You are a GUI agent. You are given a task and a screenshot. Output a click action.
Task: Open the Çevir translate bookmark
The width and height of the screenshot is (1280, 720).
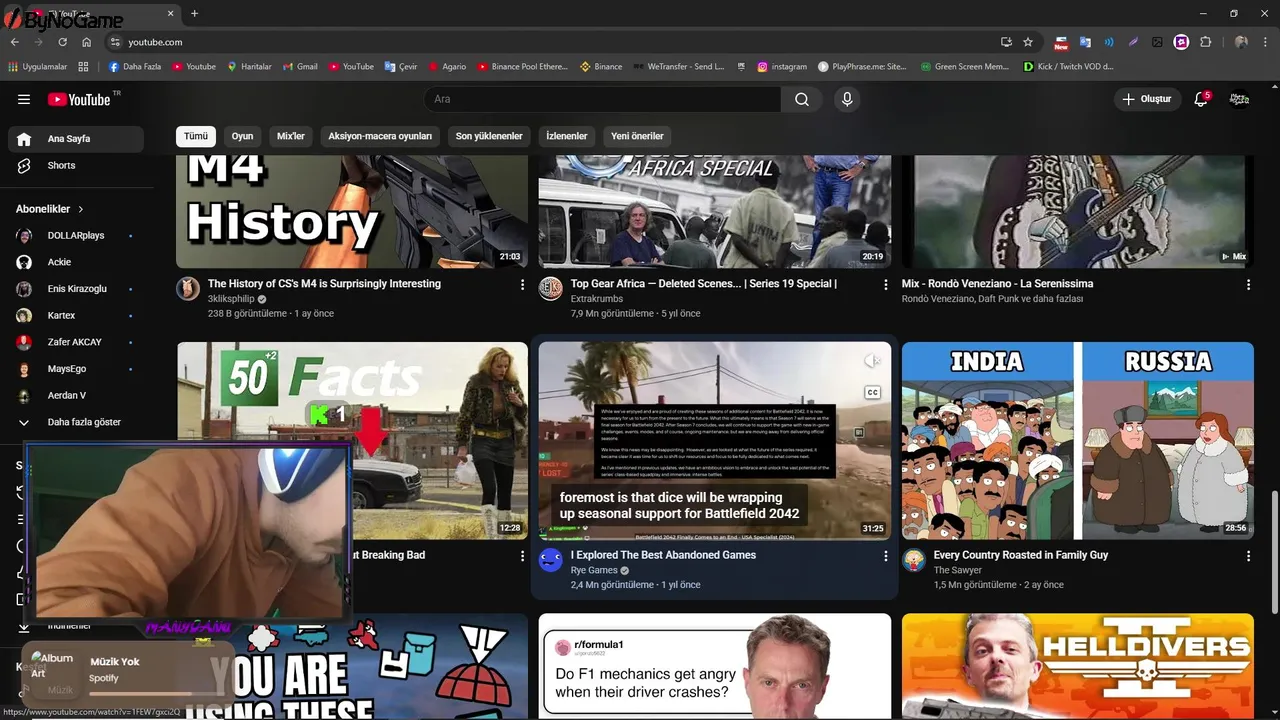pyautogui.click(x=401, y=67)
